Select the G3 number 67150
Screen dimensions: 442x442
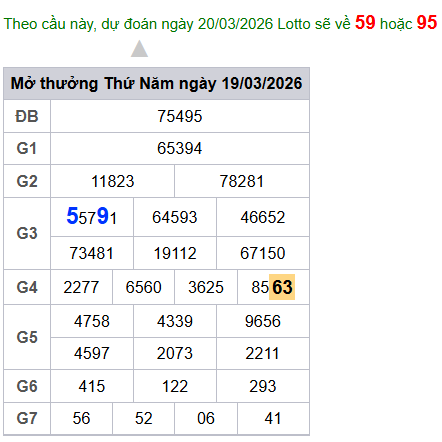pos(263,253)
